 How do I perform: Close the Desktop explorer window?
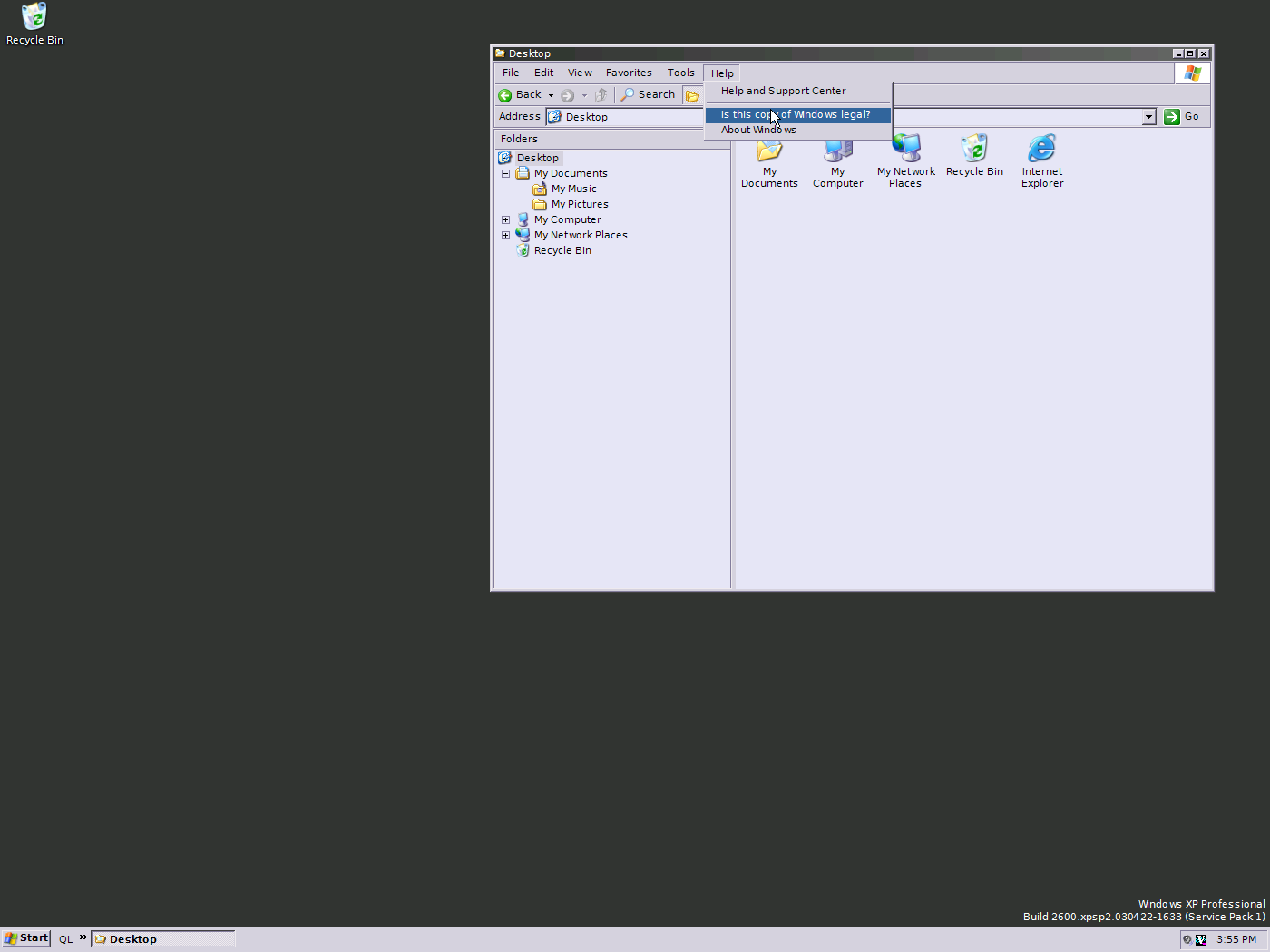click(1204, 54)
